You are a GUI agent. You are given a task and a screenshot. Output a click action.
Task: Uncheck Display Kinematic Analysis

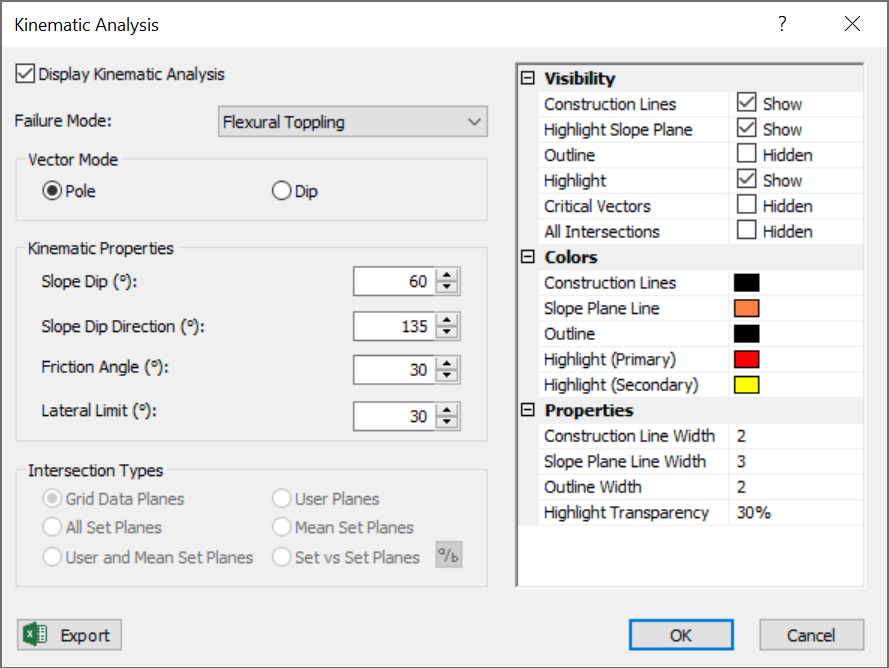coord(23,73)
